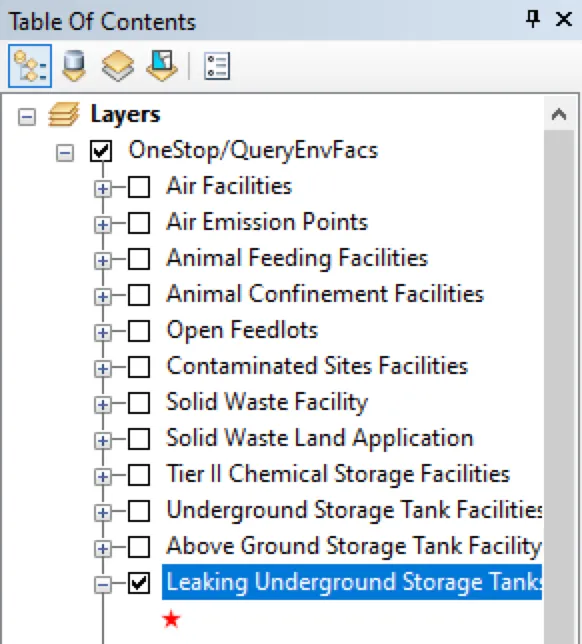
Task: Expand Above Ground Storage Tank Facility layer
Action: [x=103, y=549]
